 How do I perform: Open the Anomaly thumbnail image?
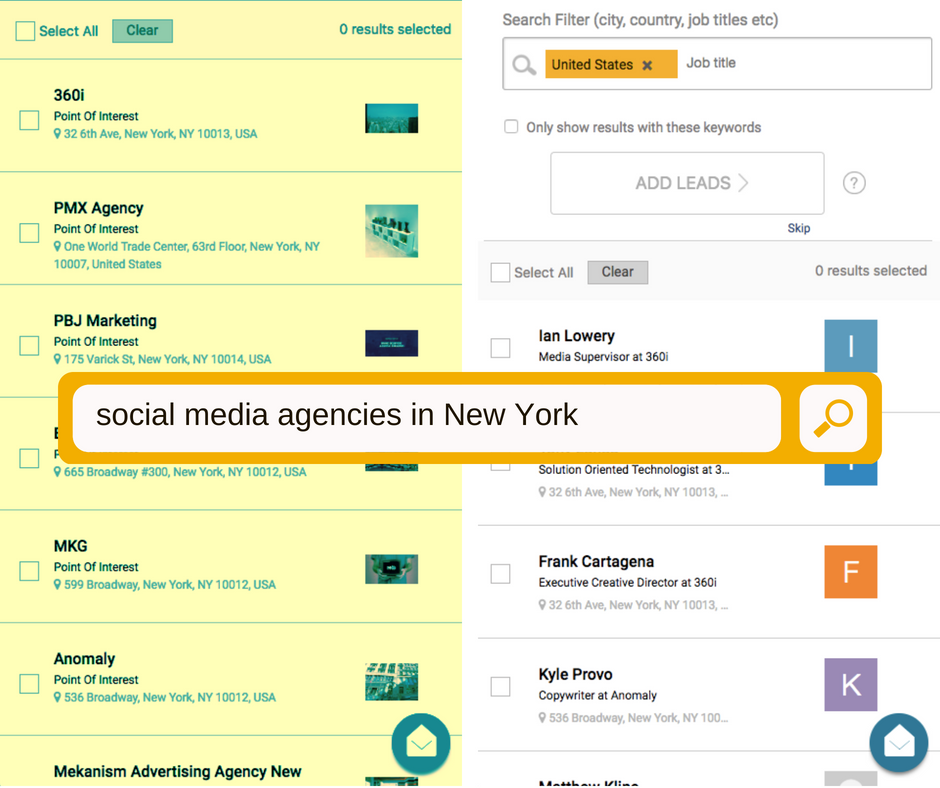(391, 681)
